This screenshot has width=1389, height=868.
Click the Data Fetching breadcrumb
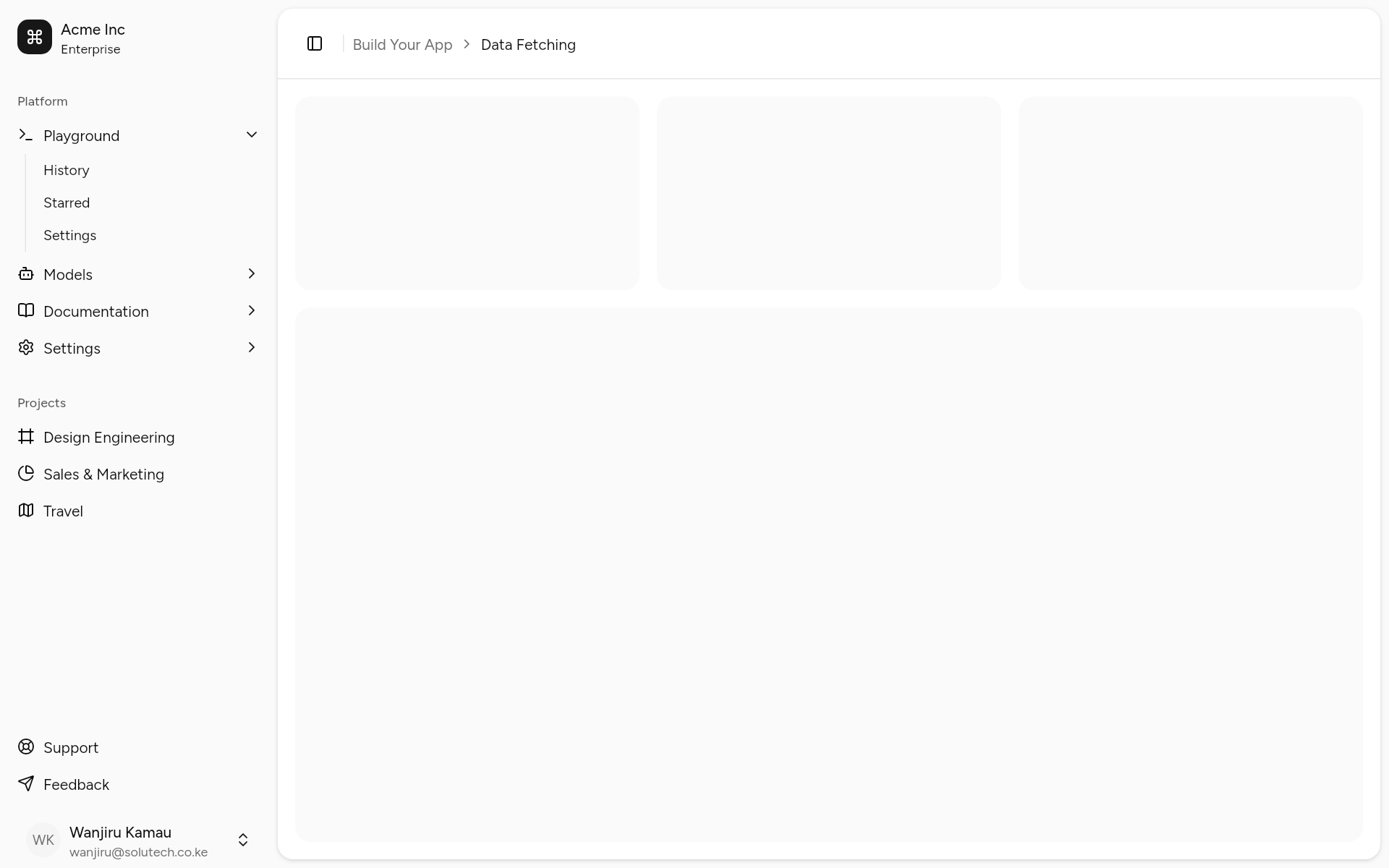528,45
